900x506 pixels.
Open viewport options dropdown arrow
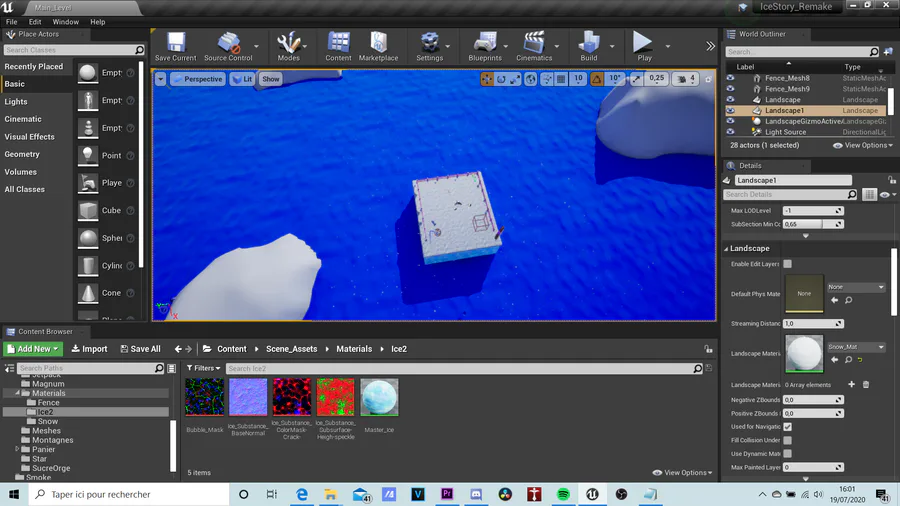[x=160, y=79]
